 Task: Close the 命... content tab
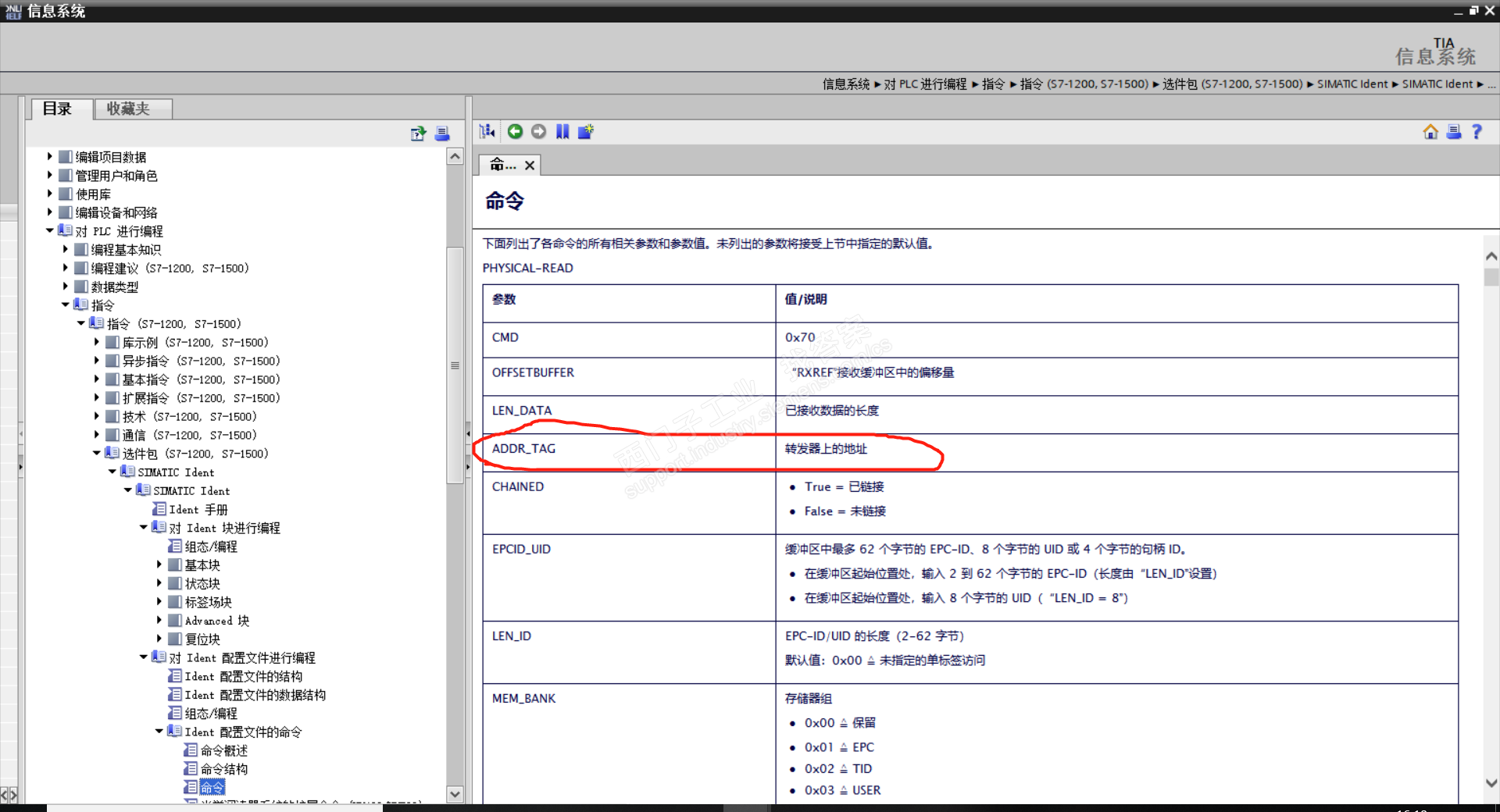point(530,166)
